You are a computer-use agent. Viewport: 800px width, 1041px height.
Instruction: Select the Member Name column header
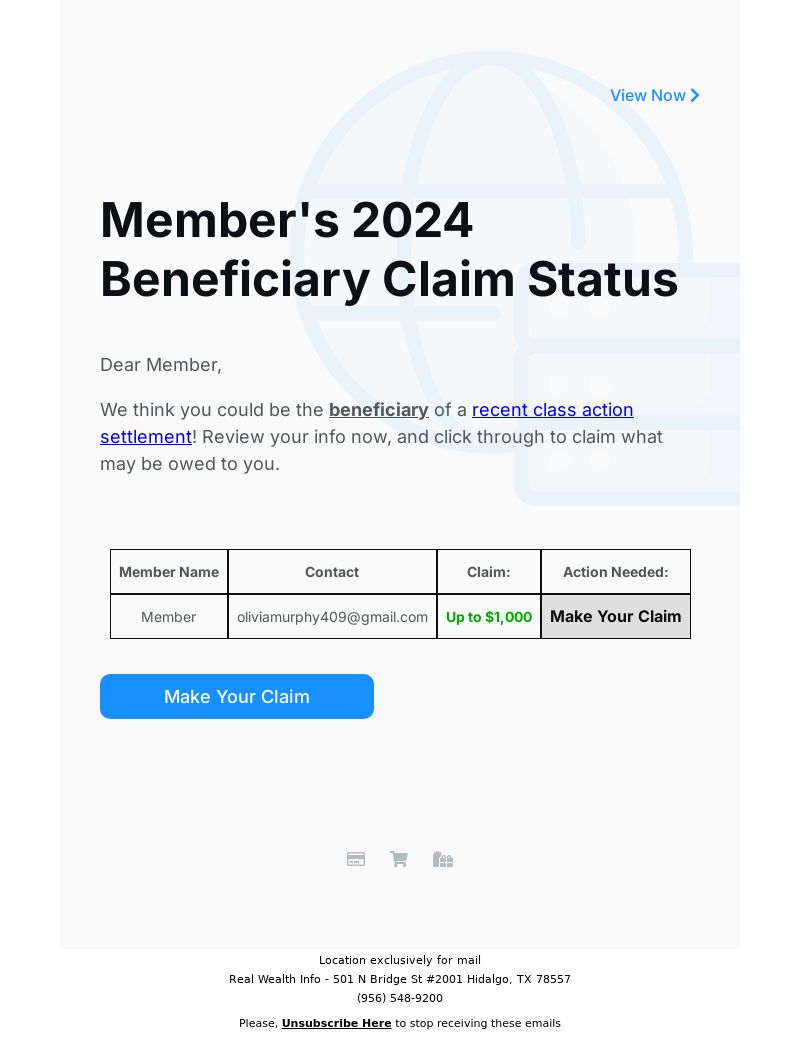(169, 572)
